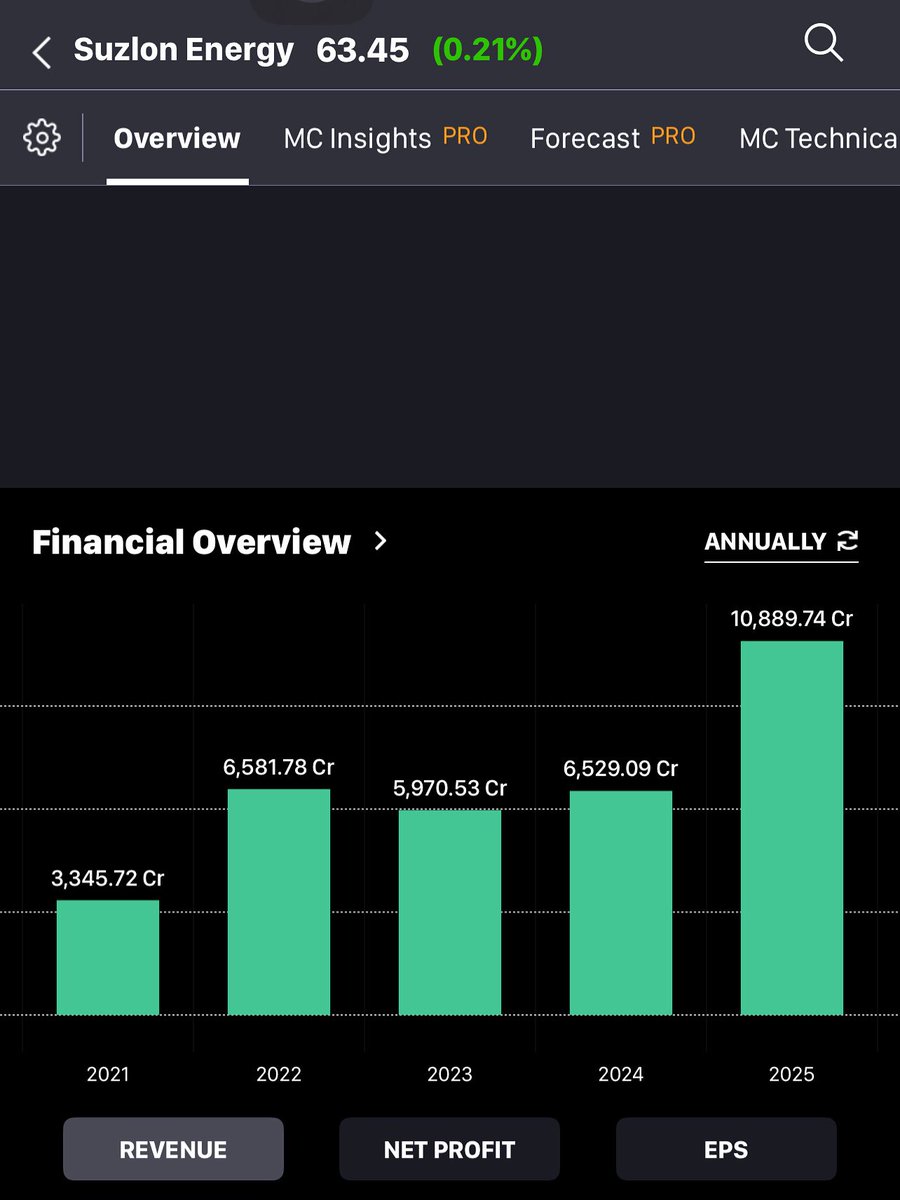This screenshot has height=1200, width=900.
Task: Click the 3,345.72 Cr value label
Action: (108, 878)
